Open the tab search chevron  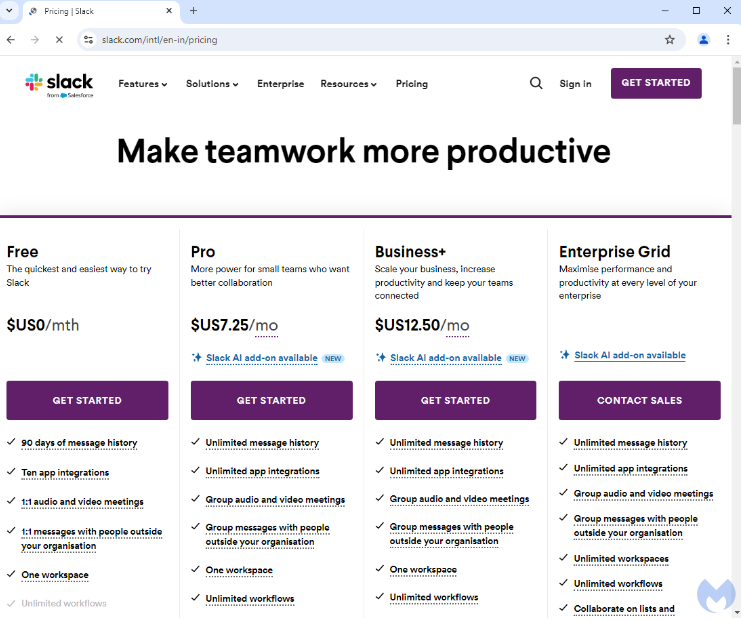click(9, 10)
